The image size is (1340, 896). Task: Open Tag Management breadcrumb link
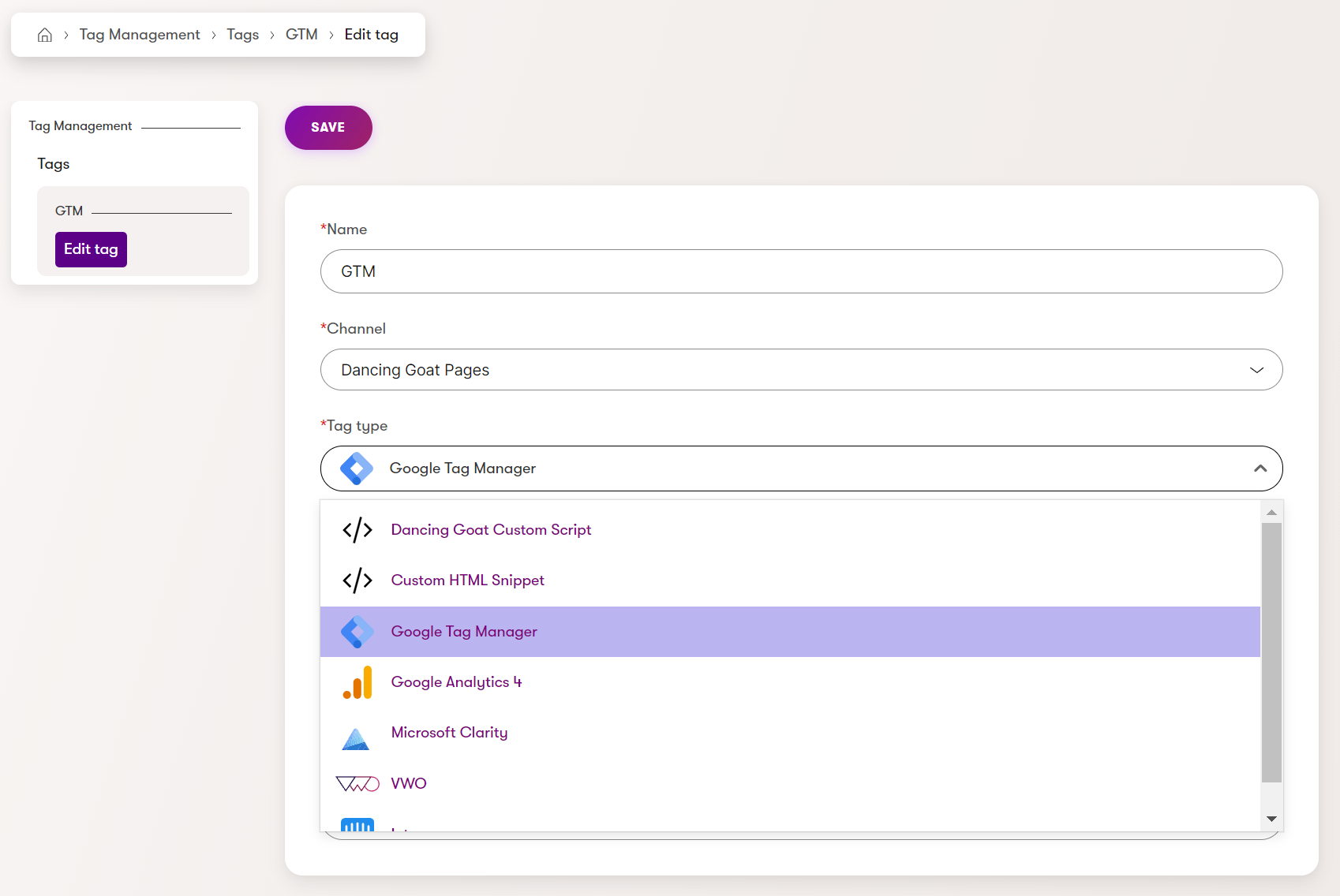[x=140, y=35]
